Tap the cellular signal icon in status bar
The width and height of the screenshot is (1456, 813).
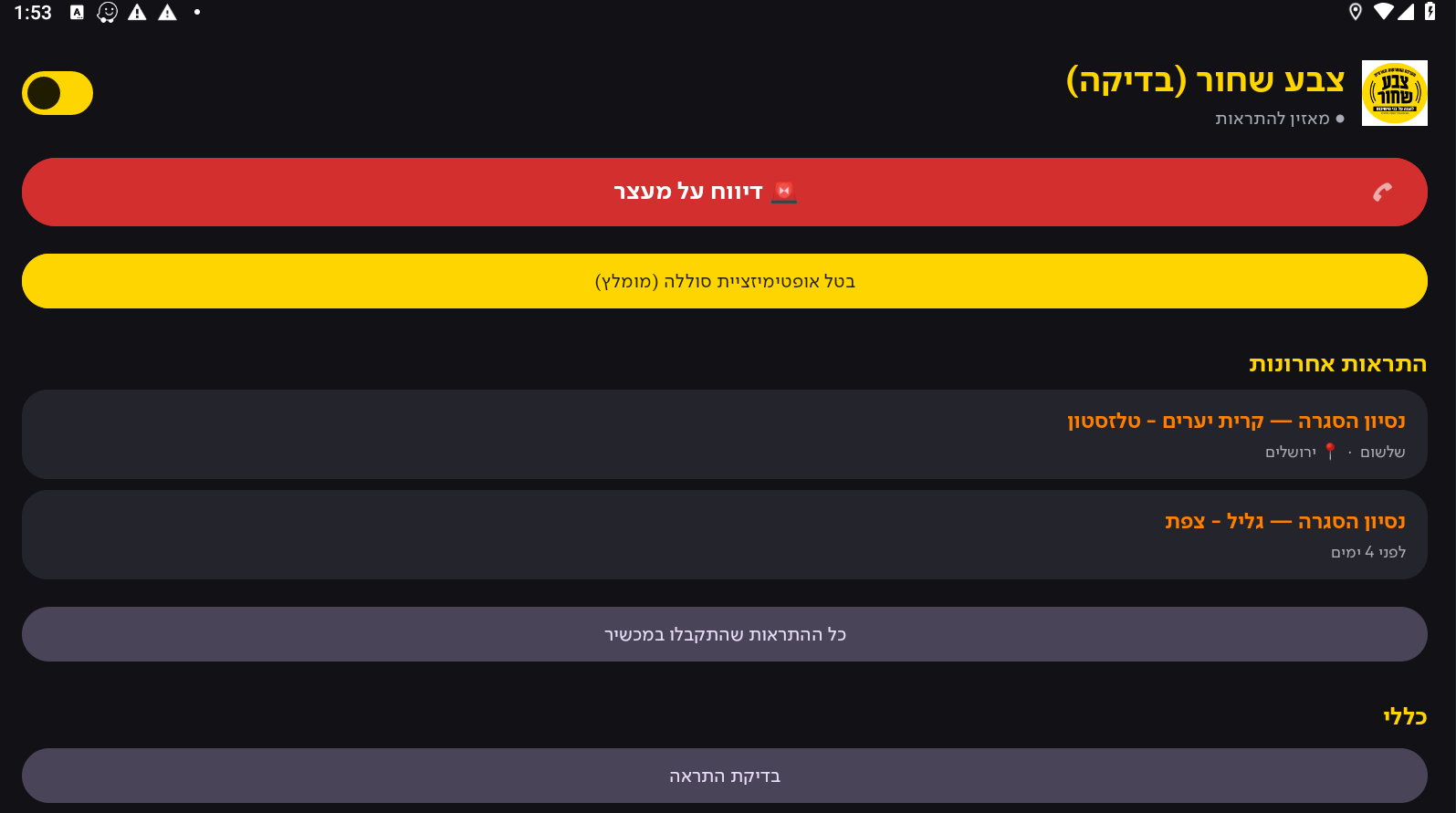click(x=1406, y=12)
